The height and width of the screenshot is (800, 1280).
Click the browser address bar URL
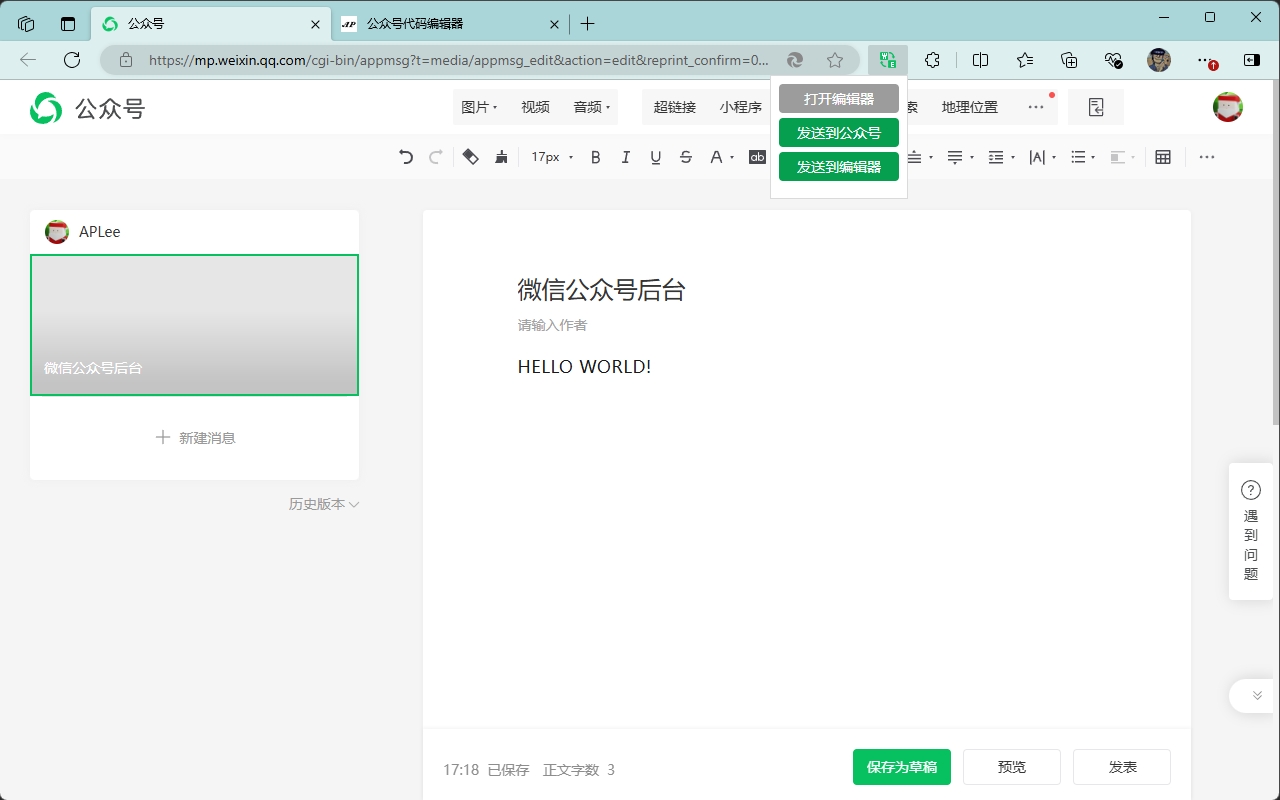point(459,60)
